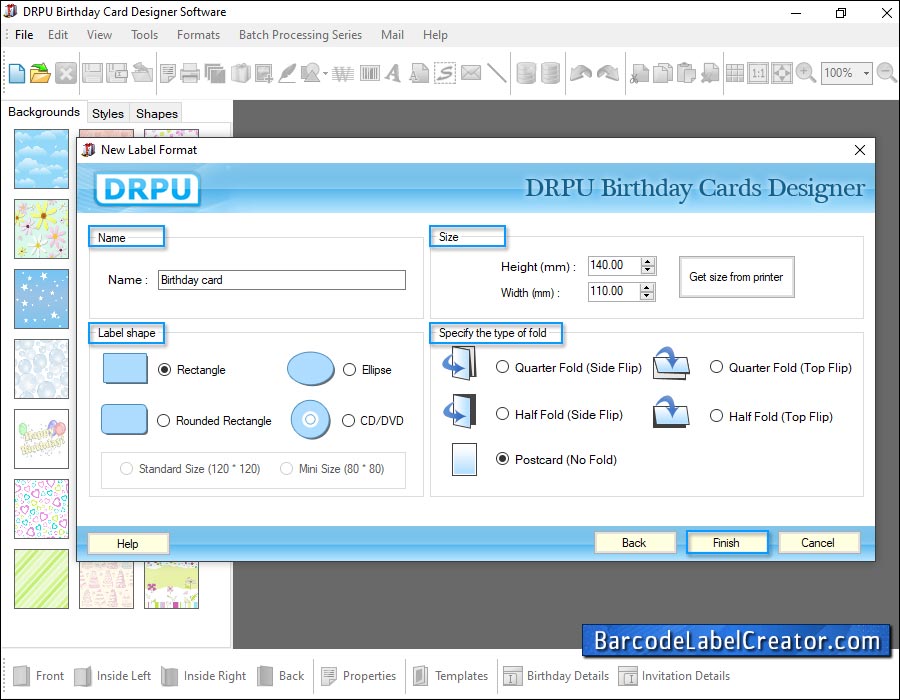
Task: Open the Batch Processing Series menu
Action: [x=300, y=35]
